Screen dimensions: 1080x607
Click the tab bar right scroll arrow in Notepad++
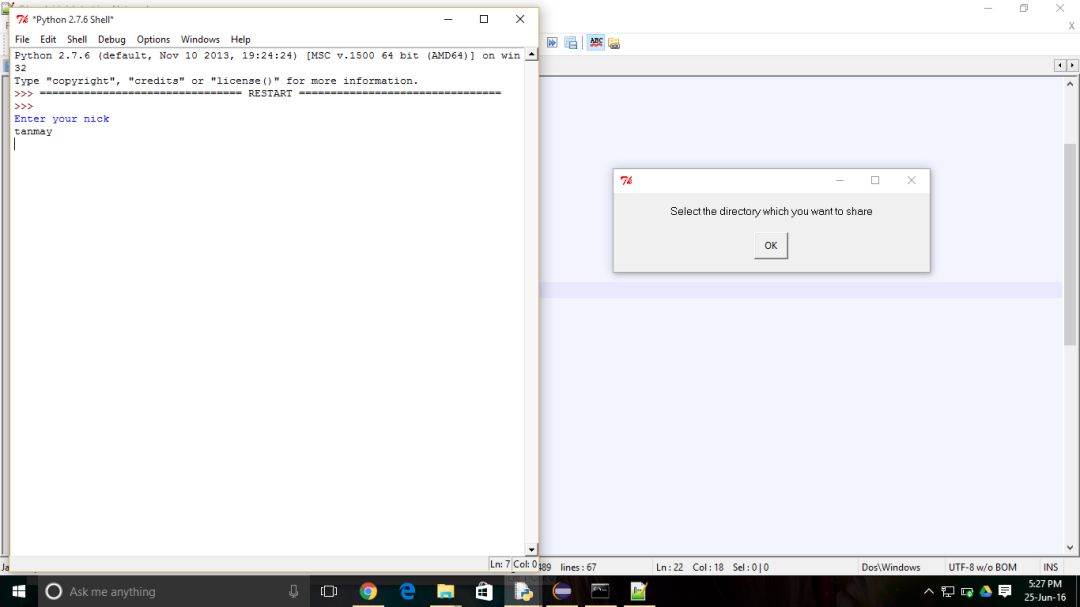pos(1072,65)
